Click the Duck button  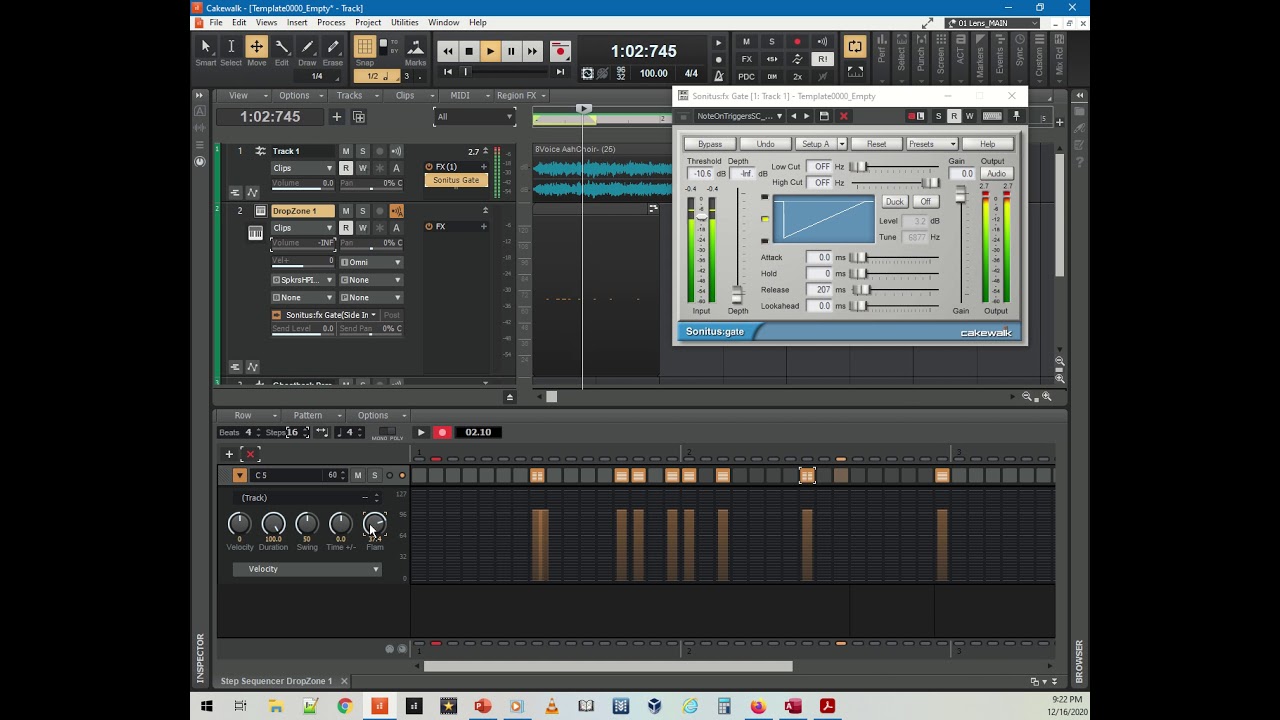coord(894,202)
